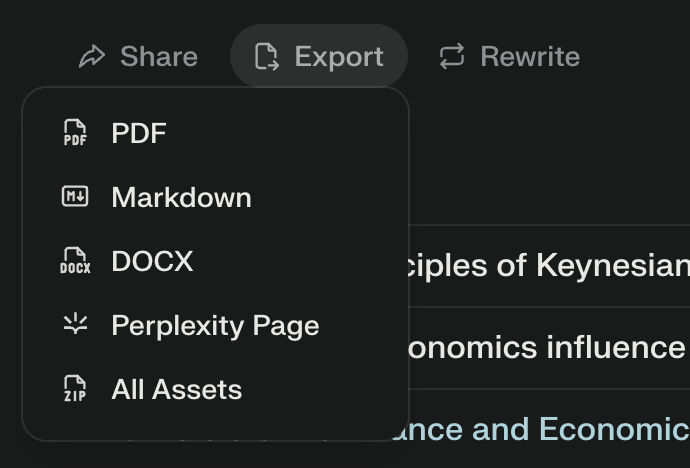The width and height of the screenshot is (690, 468).
Task: Download All Assets from the menu
Action: point(176,389)
